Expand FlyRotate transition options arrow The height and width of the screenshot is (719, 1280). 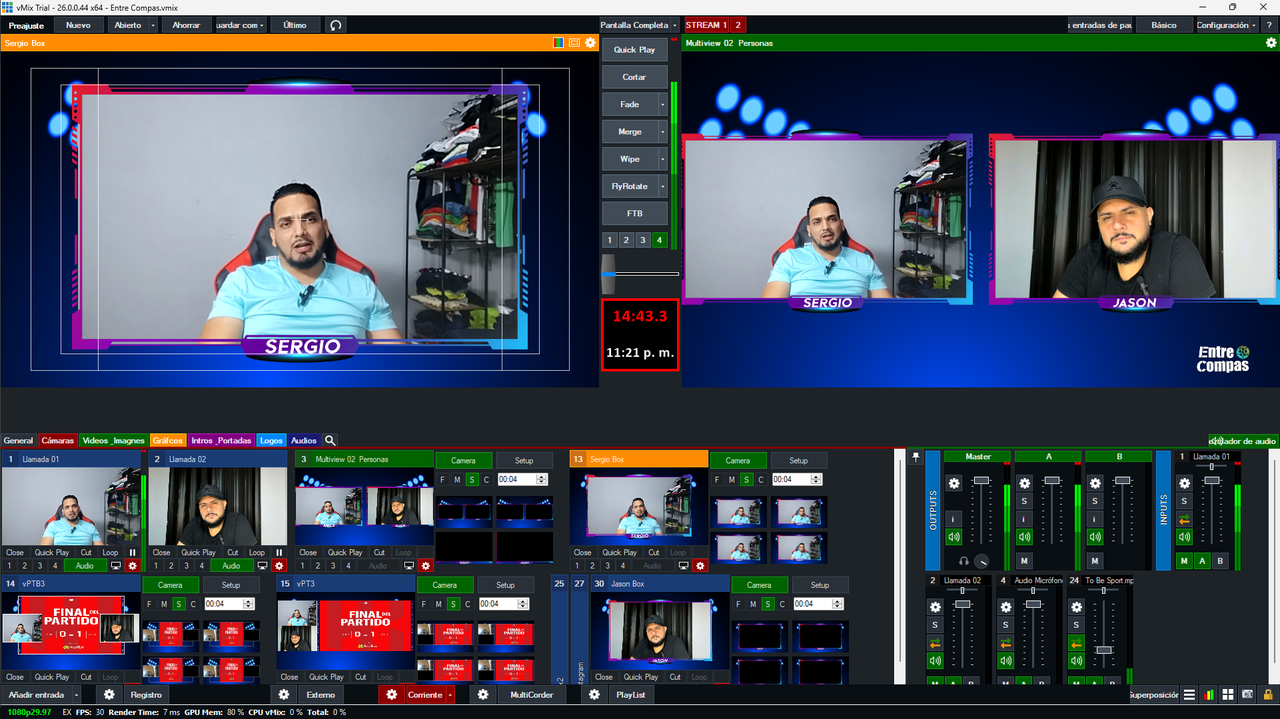(662, 186)
